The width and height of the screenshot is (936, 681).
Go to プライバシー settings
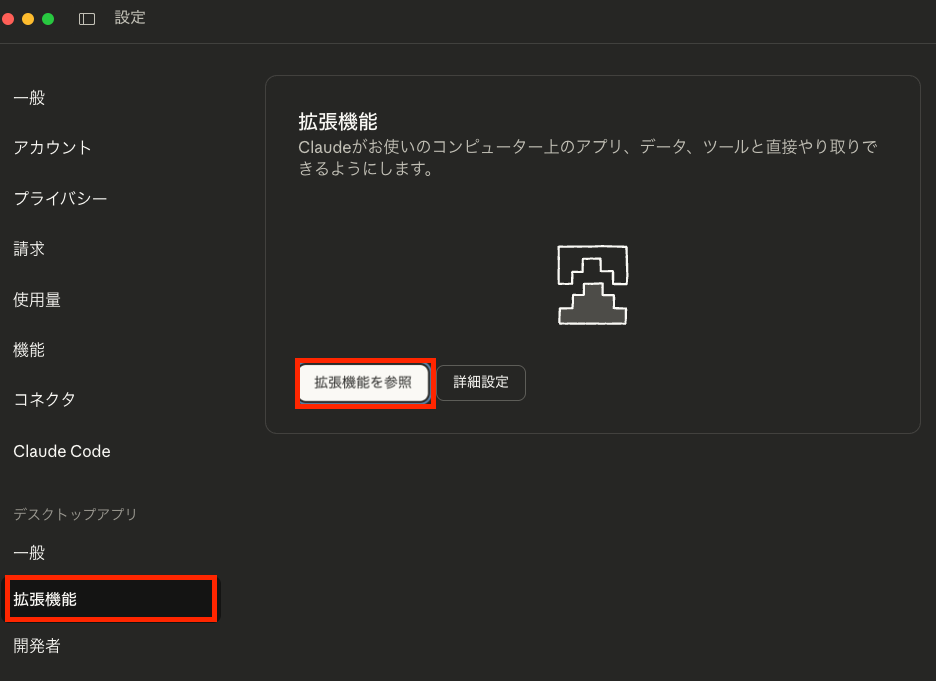60,199
